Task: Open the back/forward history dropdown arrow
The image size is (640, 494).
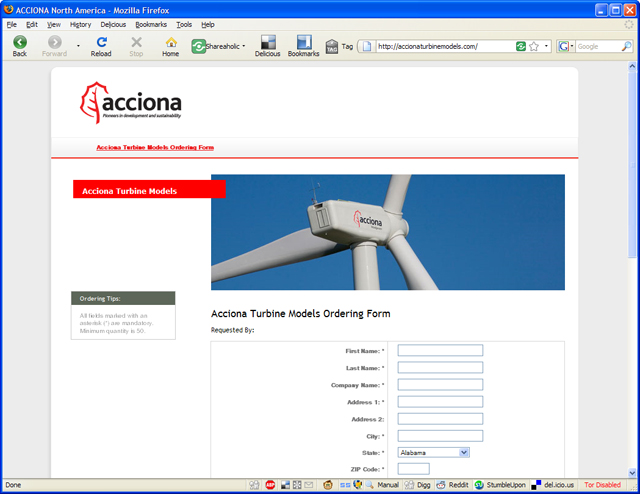Action: pos(78,46)
